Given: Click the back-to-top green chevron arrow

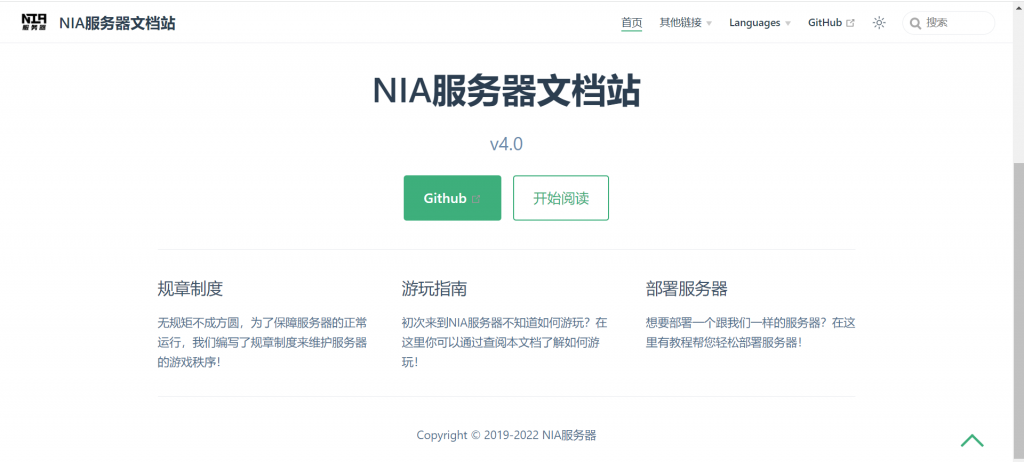Looking at the screenshot, I should tap(972, 440).
